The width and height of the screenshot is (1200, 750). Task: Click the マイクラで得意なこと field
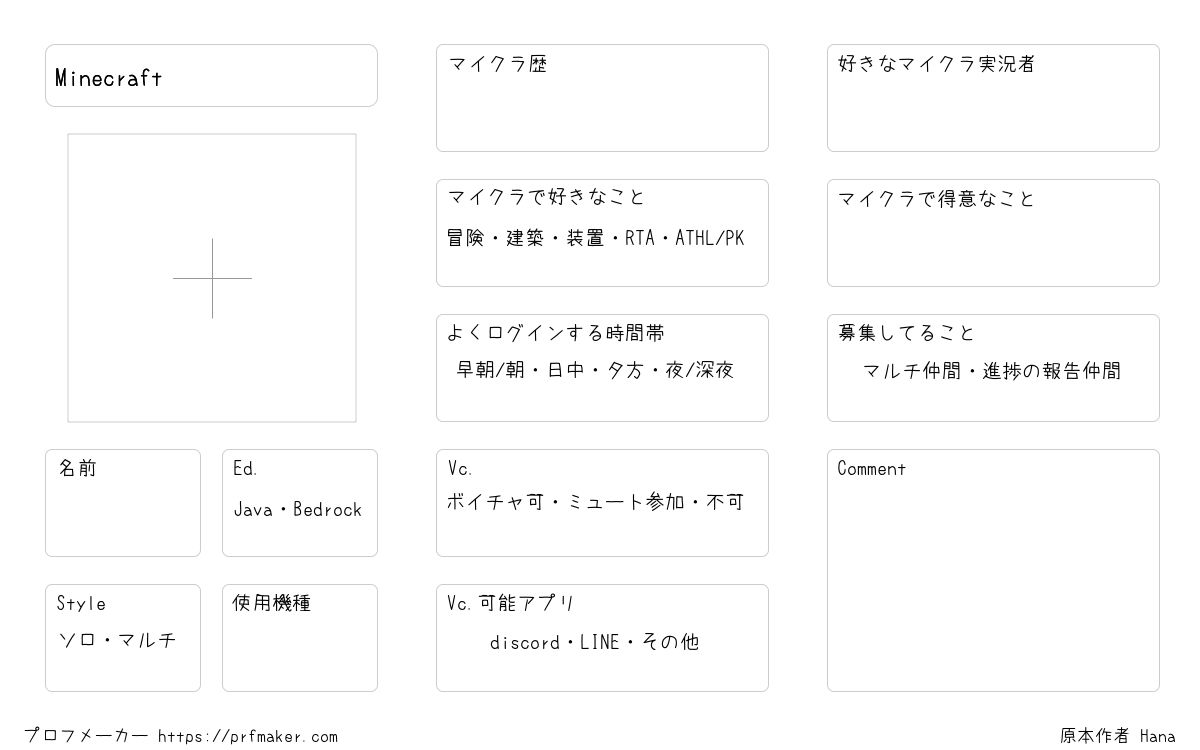coord(993,233)
